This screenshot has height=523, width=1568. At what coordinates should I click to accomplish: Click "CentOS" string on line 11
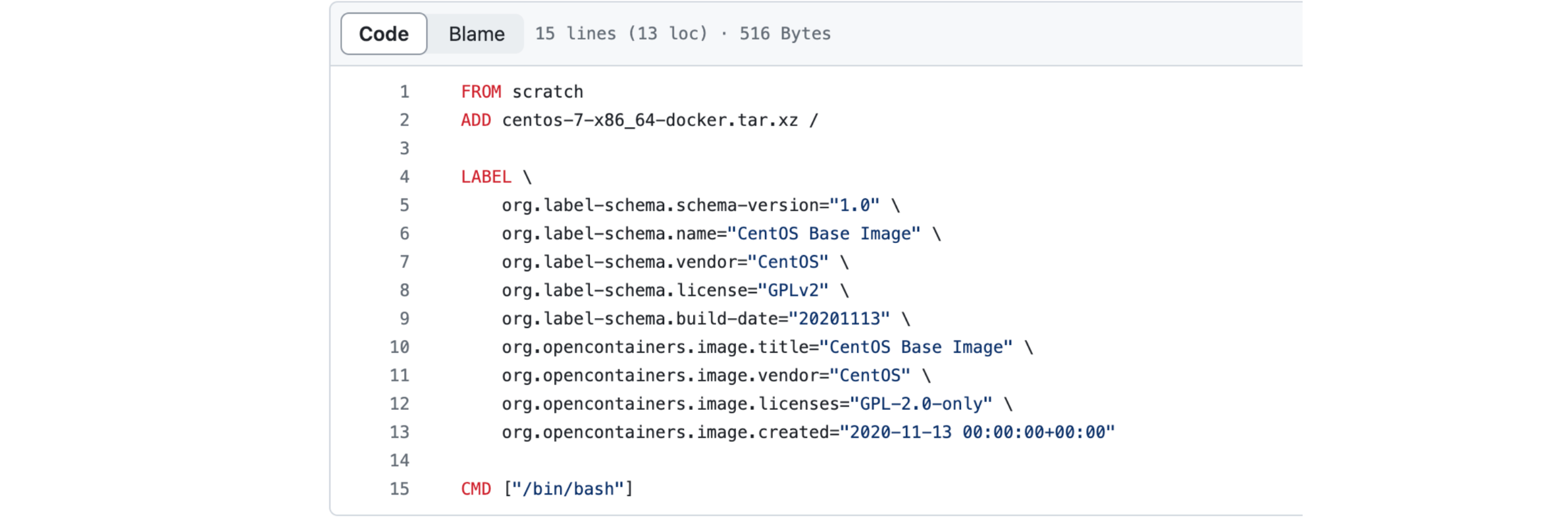[x=870, y=375]
